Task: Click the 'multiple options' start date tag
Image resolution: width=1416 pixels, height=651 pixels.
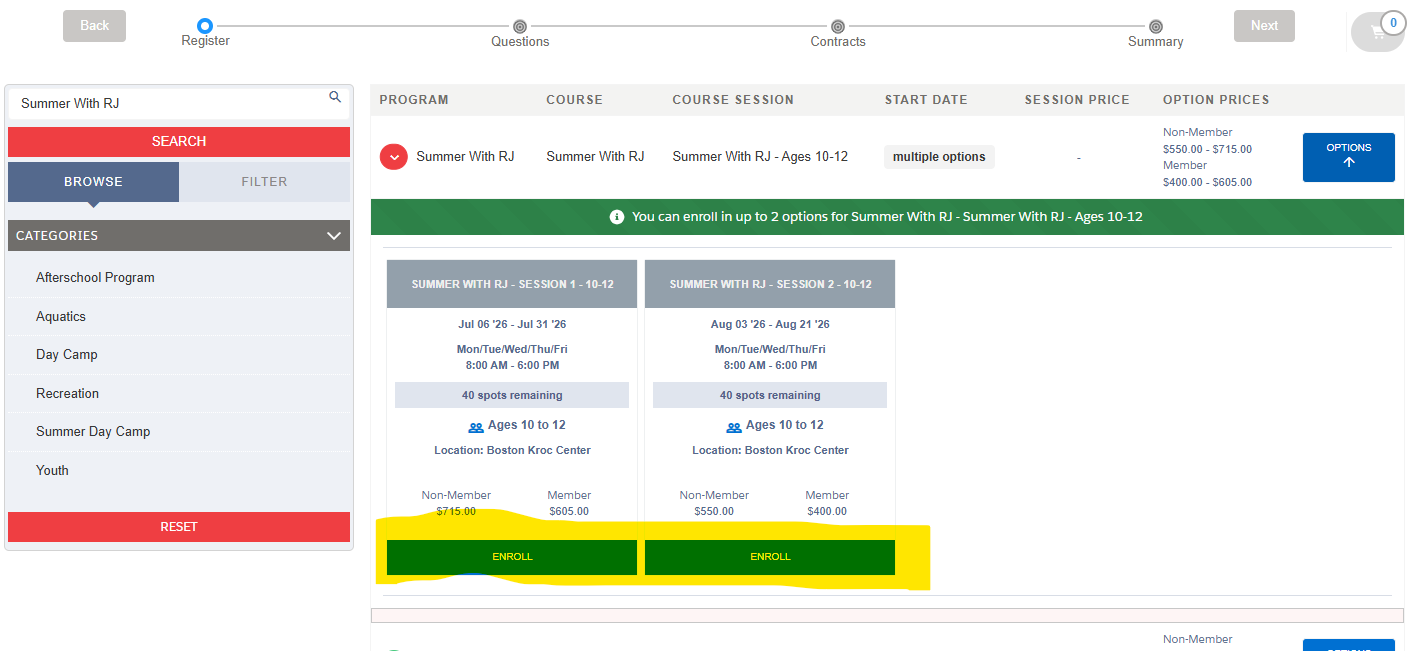Action: coord(939,157)
